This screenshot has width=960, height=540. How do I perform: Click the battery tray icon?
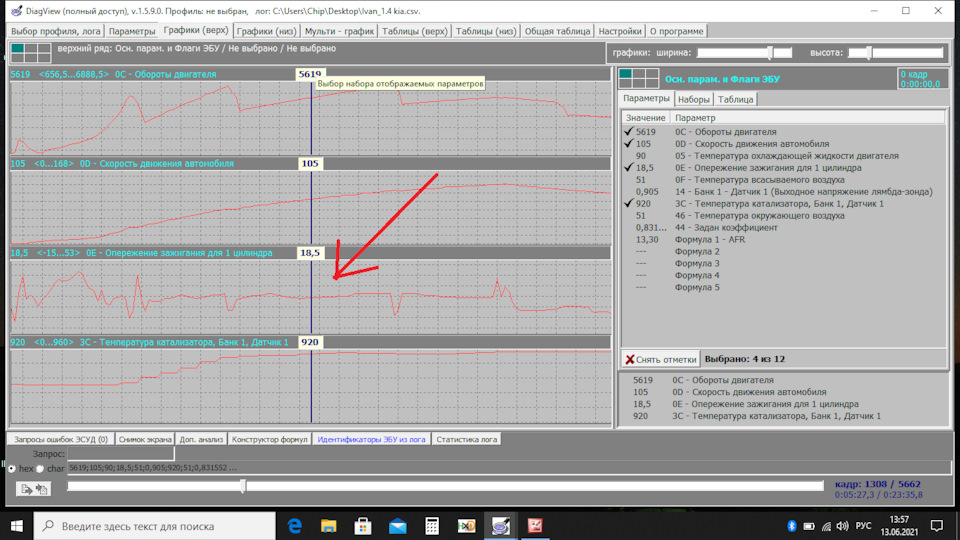(x=809, y=526)
